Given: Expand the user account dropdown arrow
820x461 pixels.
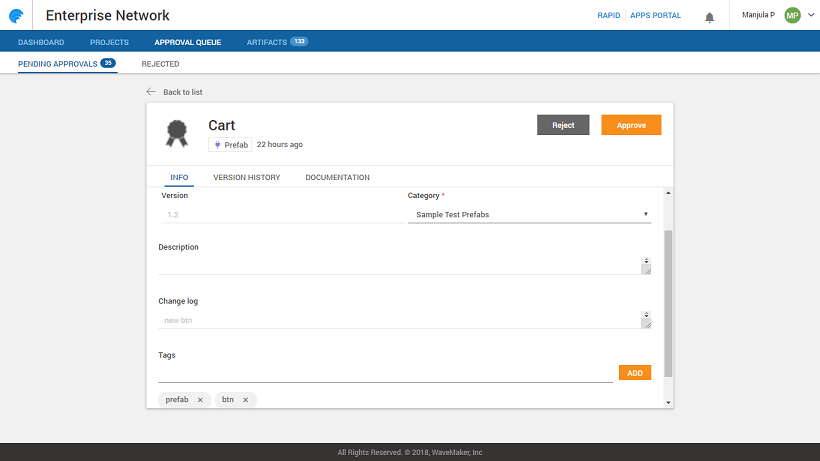Looking at the screenshot, I should 809,16.
